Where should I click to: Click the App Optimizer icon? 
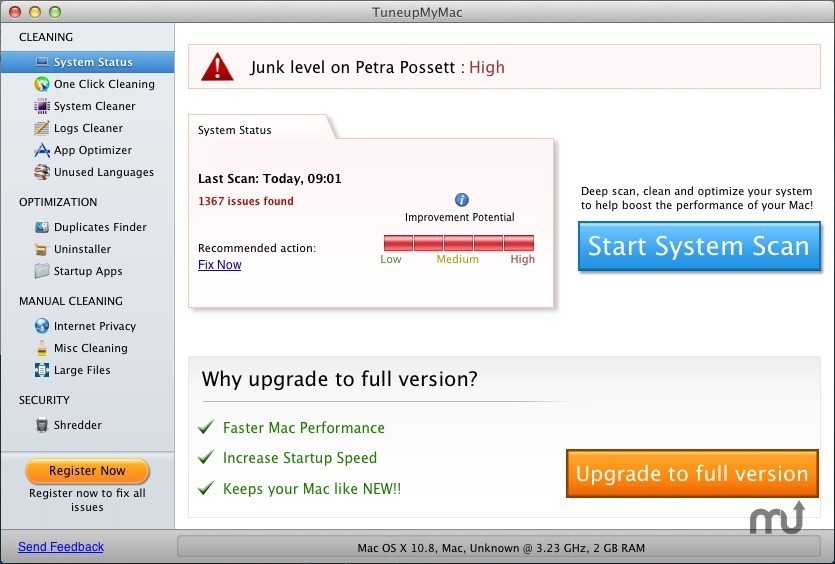(x=42, y=150)
